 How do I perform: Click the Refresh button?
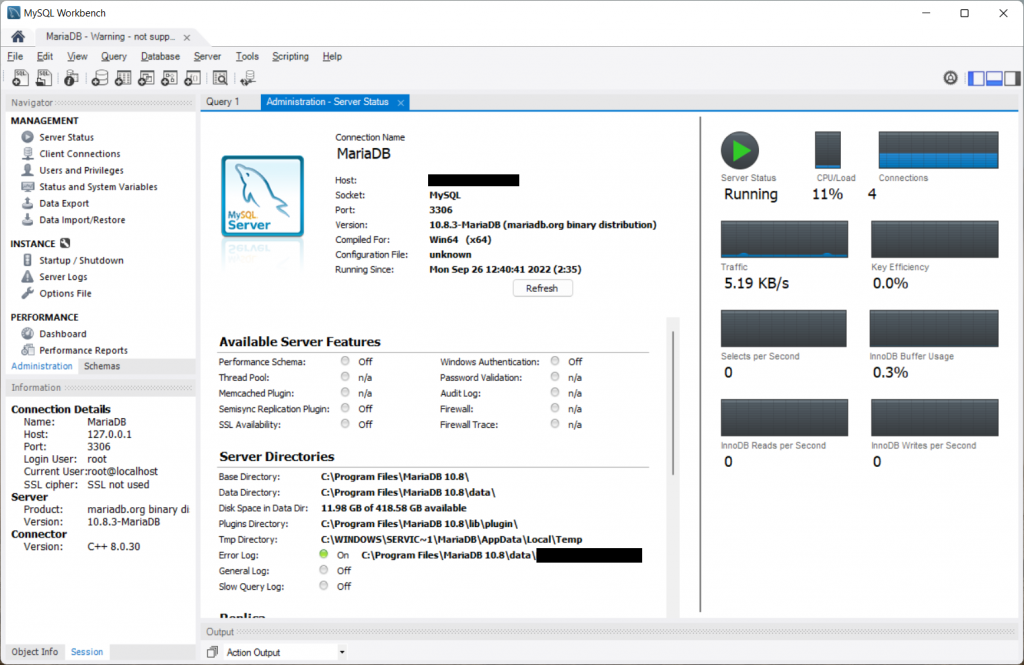(x=543, y=288)
